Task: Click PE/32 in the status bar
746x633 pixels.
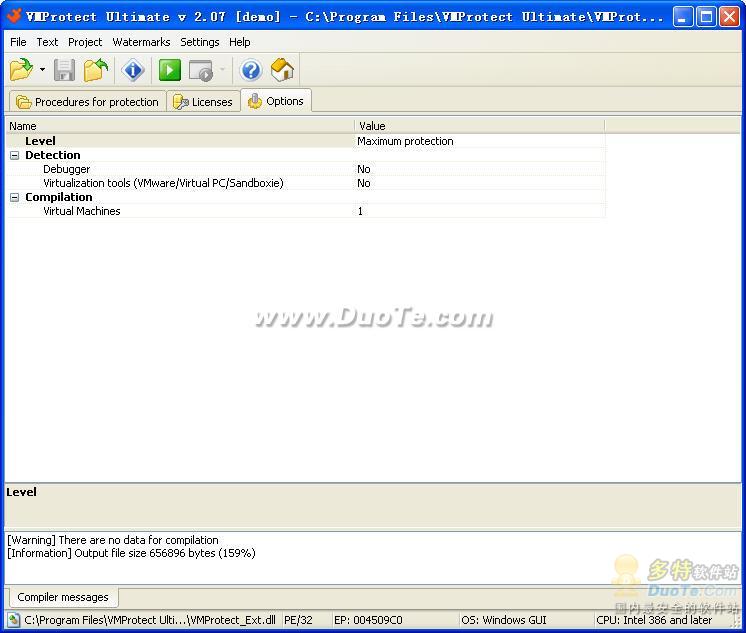Action: click(298, 620)
